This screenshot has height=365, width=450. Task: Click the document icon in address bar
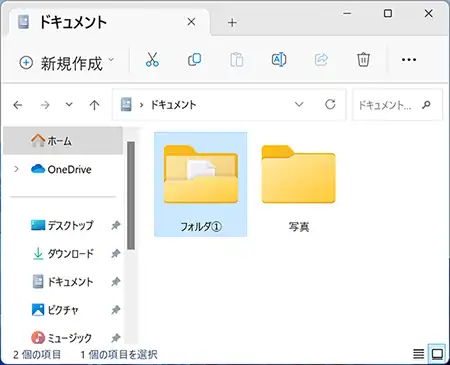126,104
